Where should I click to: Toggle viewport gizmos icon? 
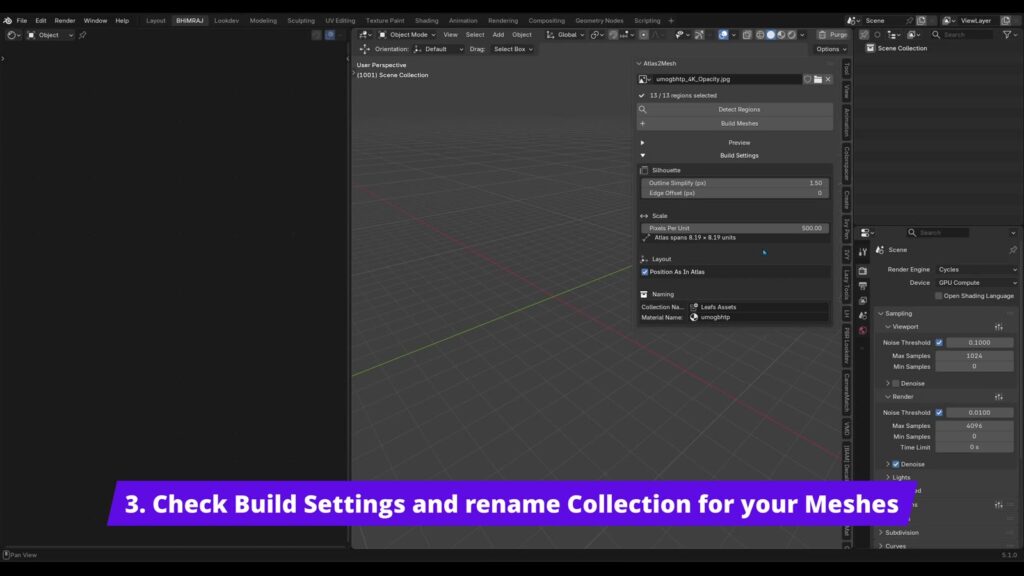(x=699, y=35)
